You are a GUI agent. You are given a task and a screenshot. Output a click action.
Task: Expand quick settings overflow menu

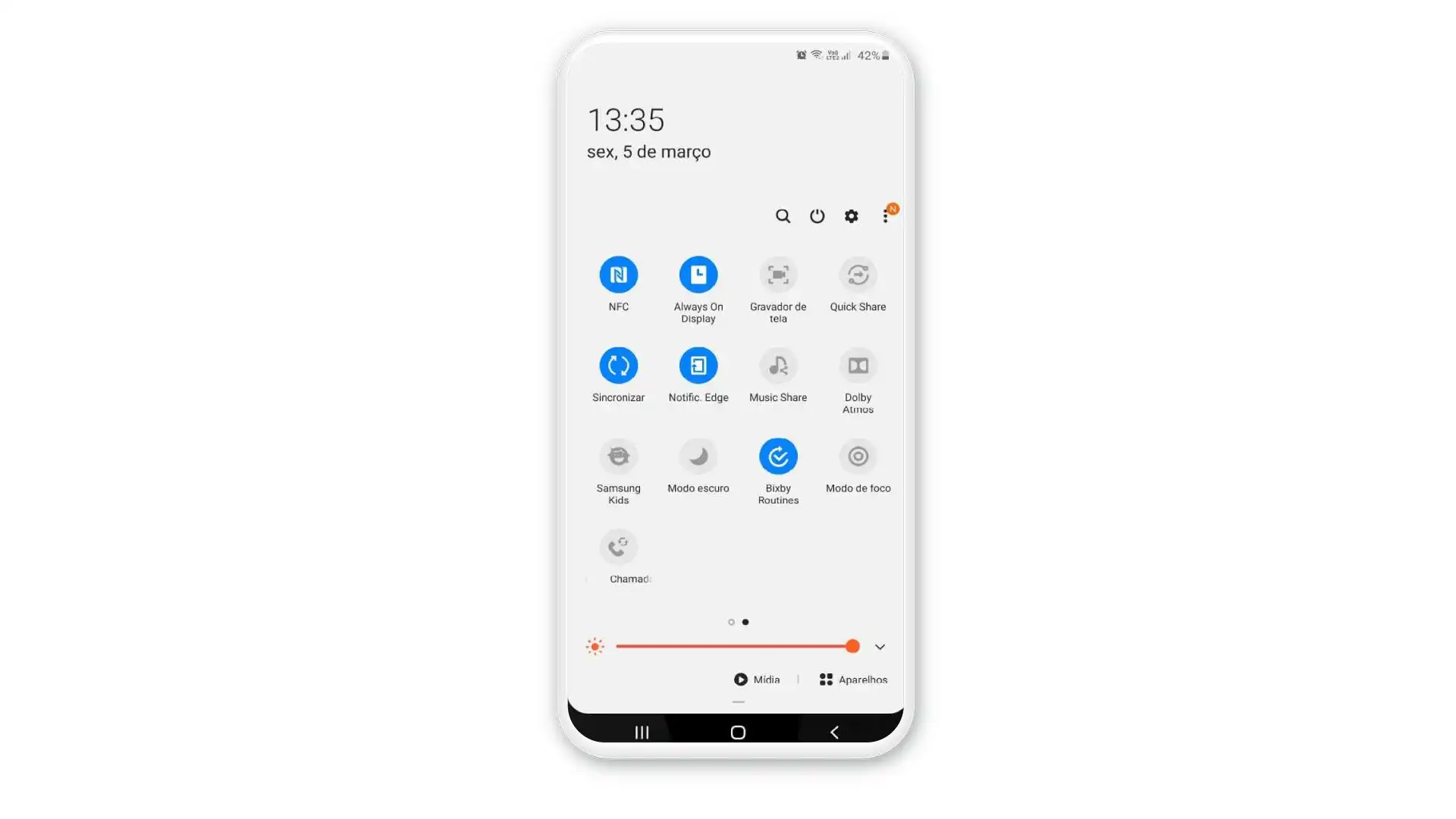point(884,216)
